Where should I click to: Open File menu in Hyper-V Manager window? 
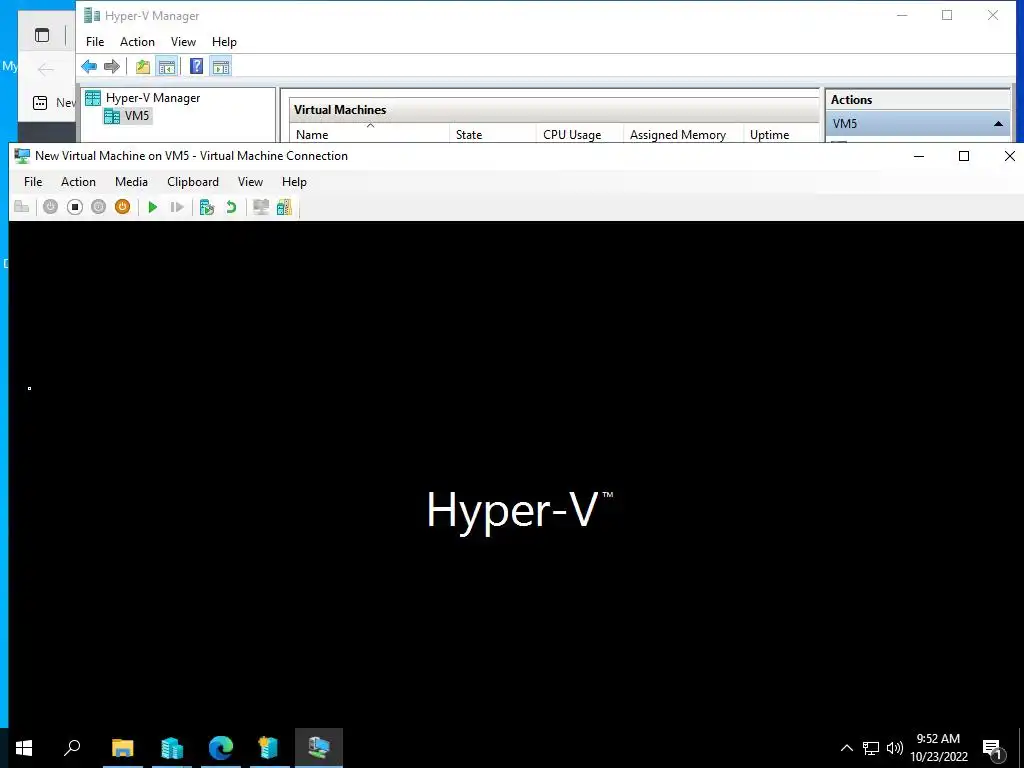[x=95, y=42]
